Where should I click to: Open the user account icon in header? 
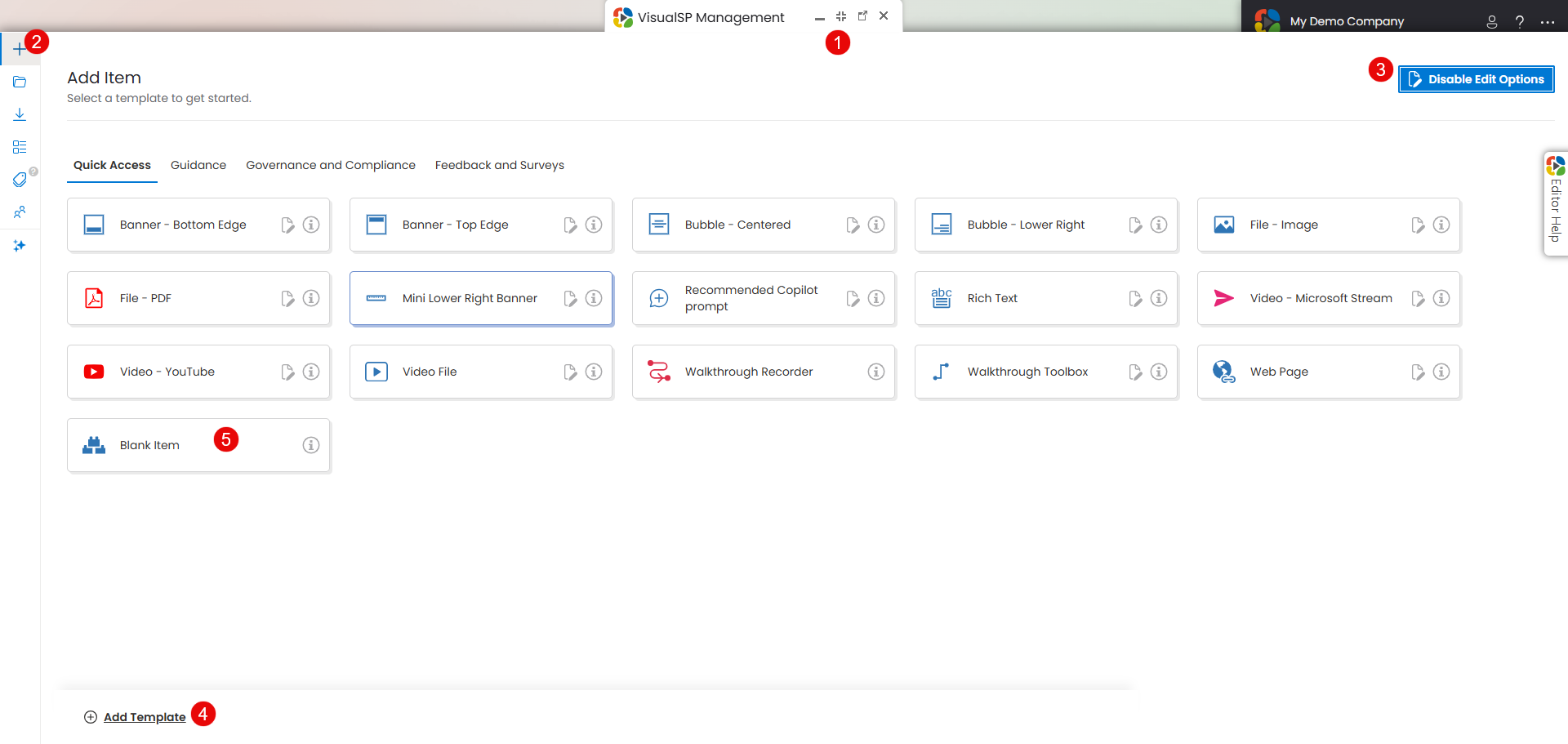[x=1491, y=22]
